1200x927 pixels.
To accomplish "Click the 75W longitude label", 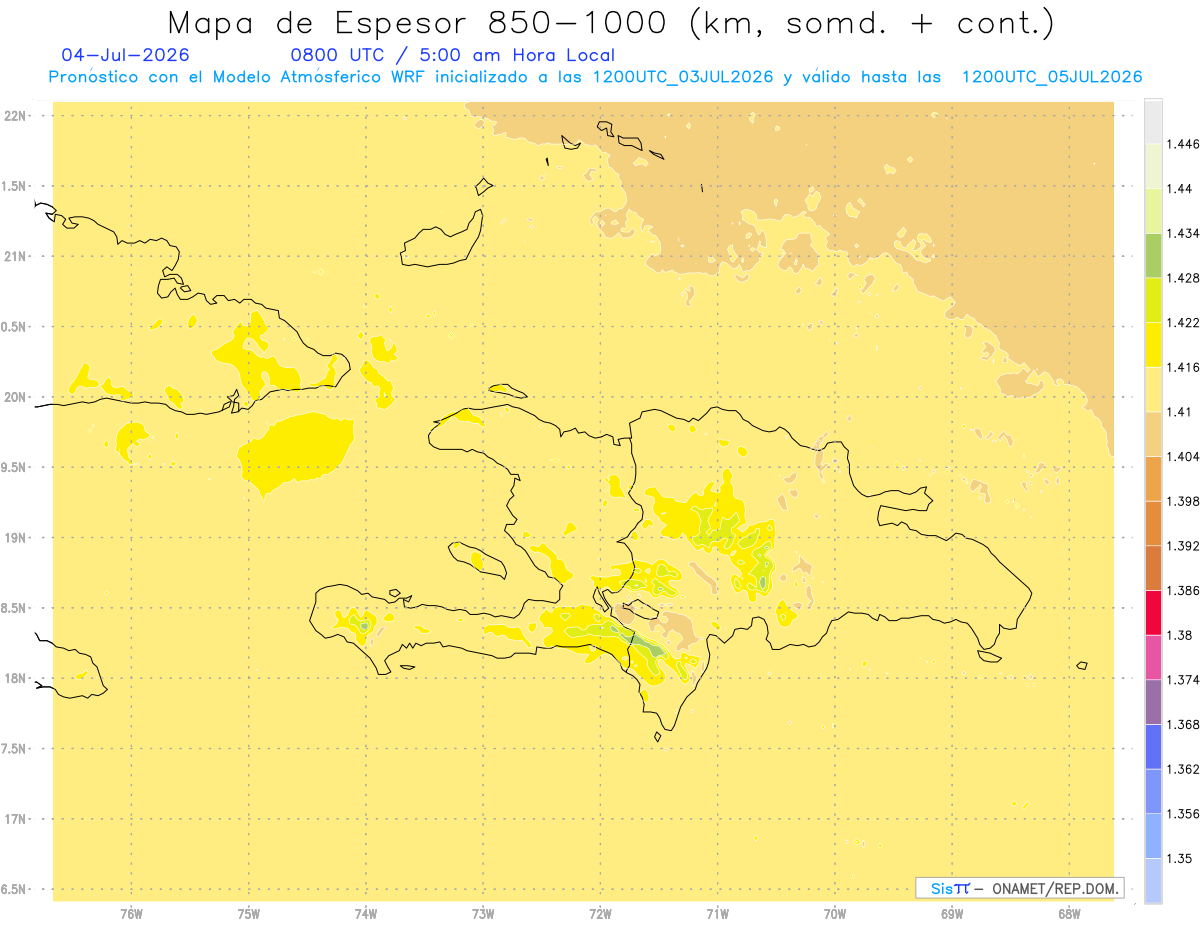I will coord(249,914).
